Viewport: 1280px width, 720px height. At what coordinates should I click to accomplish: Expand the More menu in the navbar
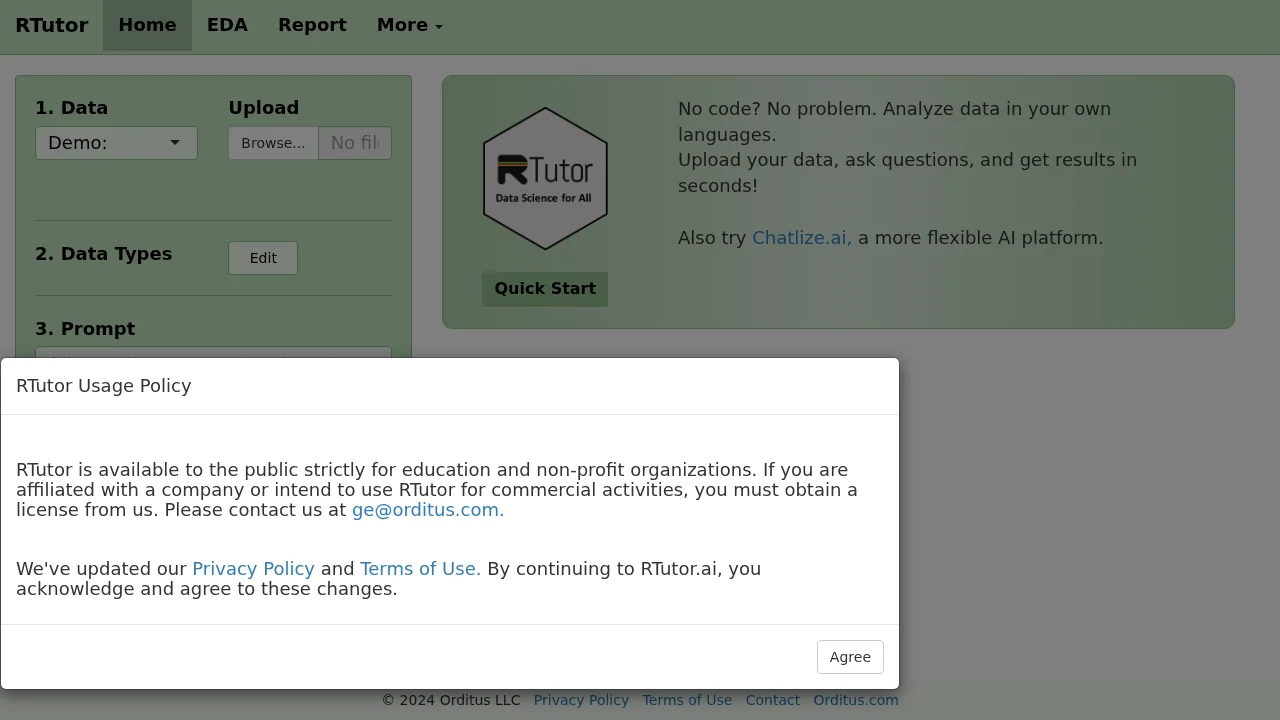pyautogui.click(x=408, y=25)
